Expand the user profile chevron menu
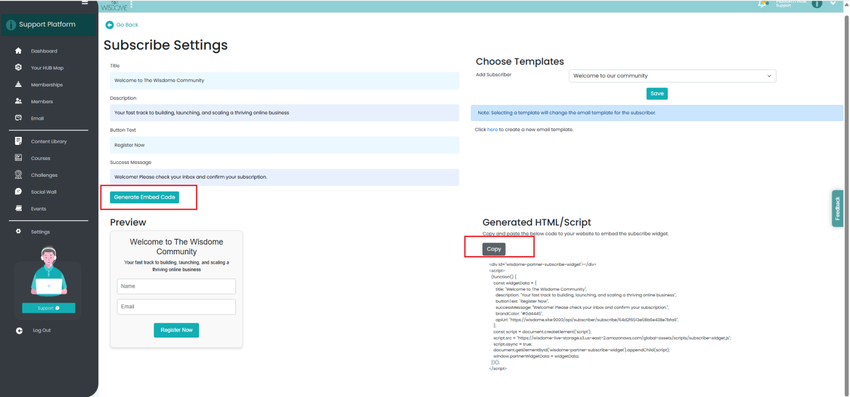 coord(833,3)
